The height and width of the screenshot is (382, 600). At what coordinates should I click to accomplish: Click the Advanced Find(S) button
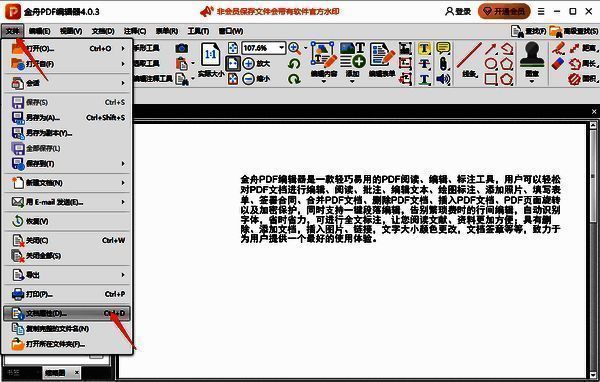click(x=574, y=31)
